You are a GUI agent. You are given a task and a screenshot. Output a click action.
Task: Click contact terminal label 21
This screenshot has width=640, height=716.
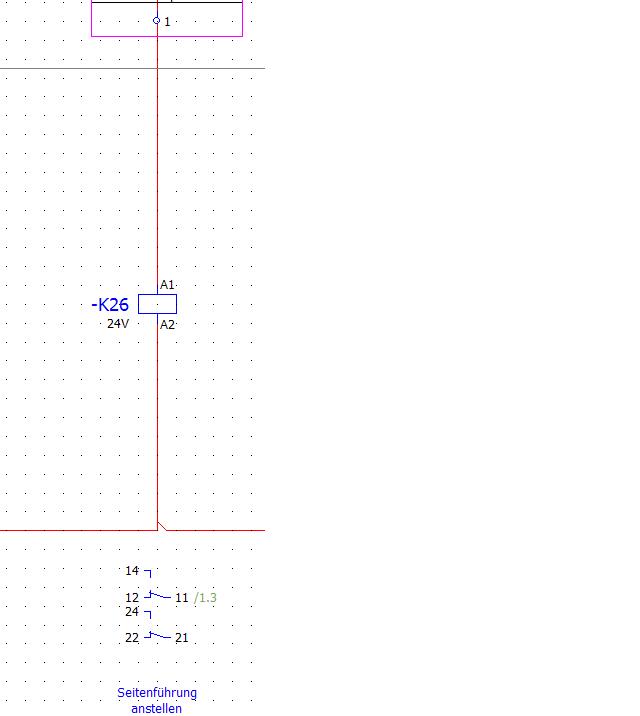[182, 638]
